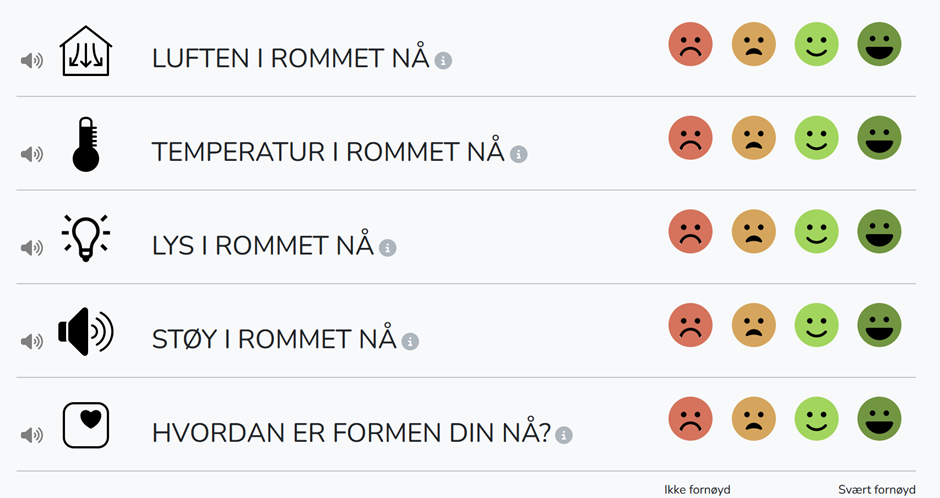Choose red sad face for light in room

coord(691,231)
